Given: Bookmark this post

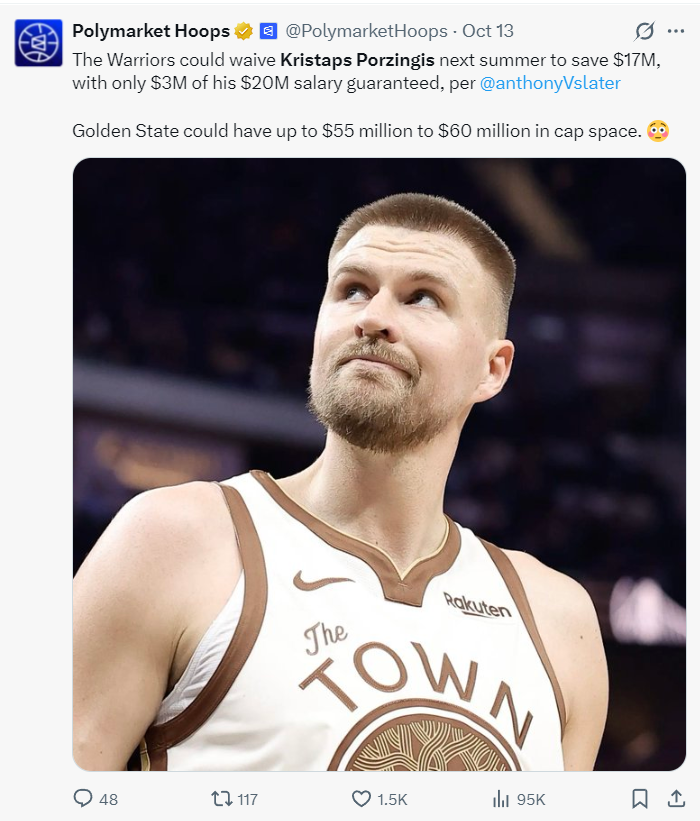Looking at the screenshot, I should point(640,799).
